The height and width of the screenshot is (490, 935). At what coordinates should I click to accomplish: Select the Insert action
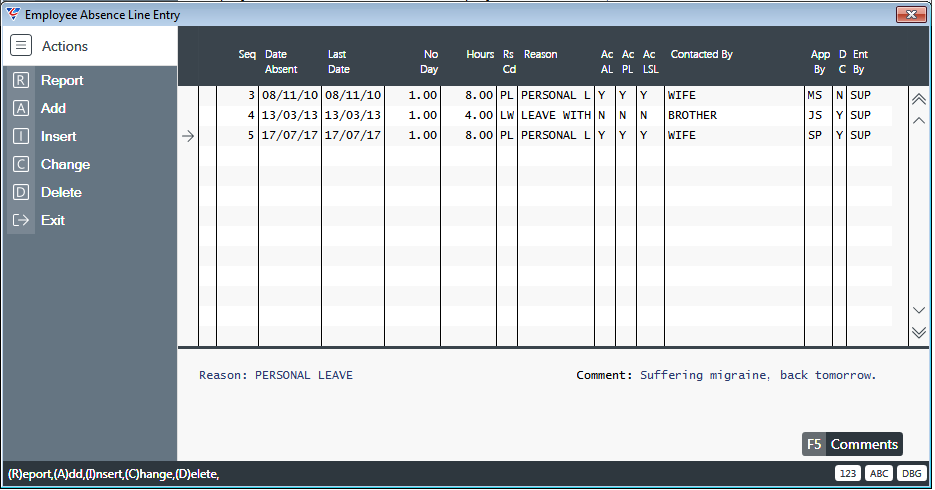pyautogui.click(x=58, y=136)
